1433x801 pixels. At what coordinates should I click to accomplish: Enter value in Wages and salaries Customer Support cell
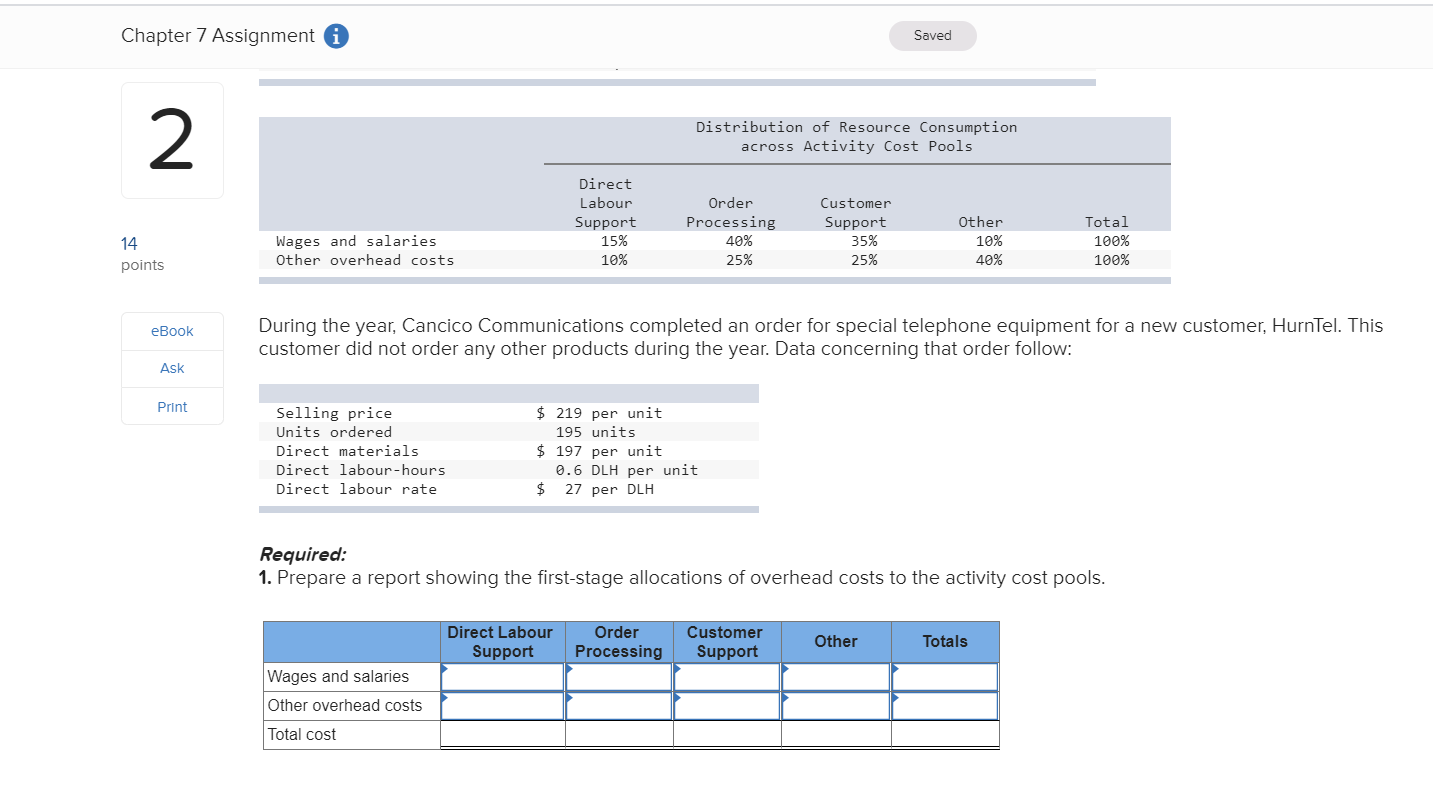(x=727, y=677)
